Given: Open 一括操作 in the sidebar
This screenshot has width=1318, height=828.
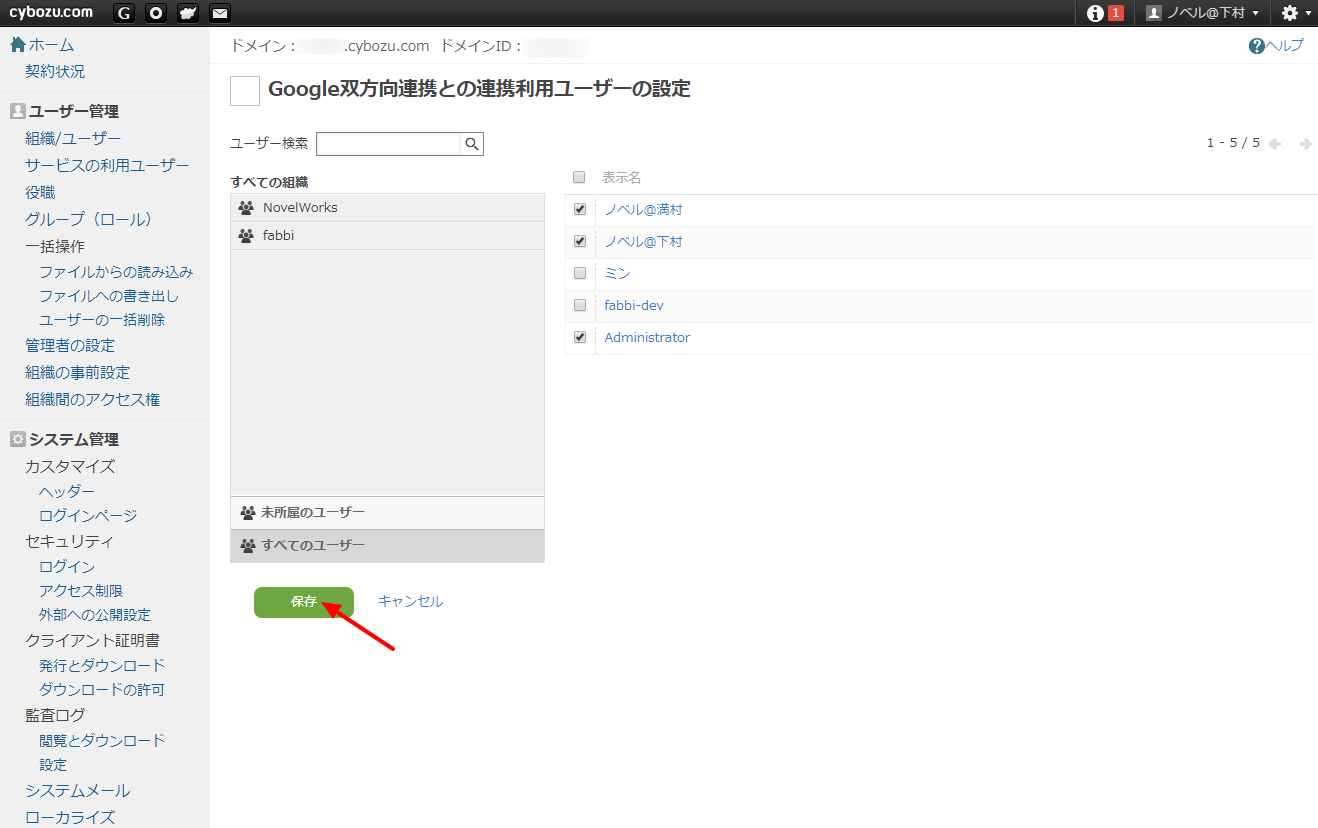Looking at the screenshot, I should 55,246.
